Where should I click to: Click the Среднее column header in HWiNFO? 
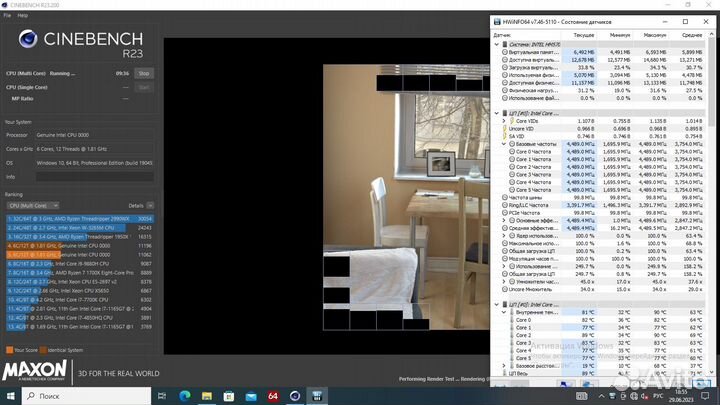(687, 35)
